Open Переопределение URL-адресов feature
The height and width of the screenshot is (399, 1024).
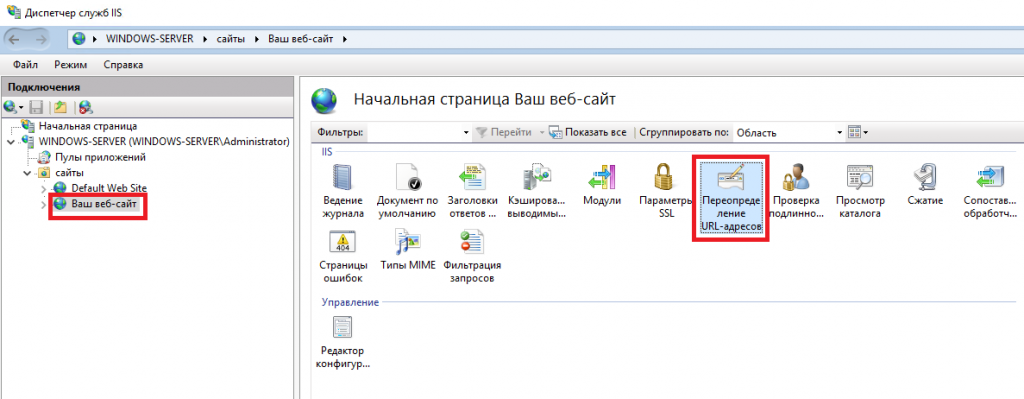point(730,198)
